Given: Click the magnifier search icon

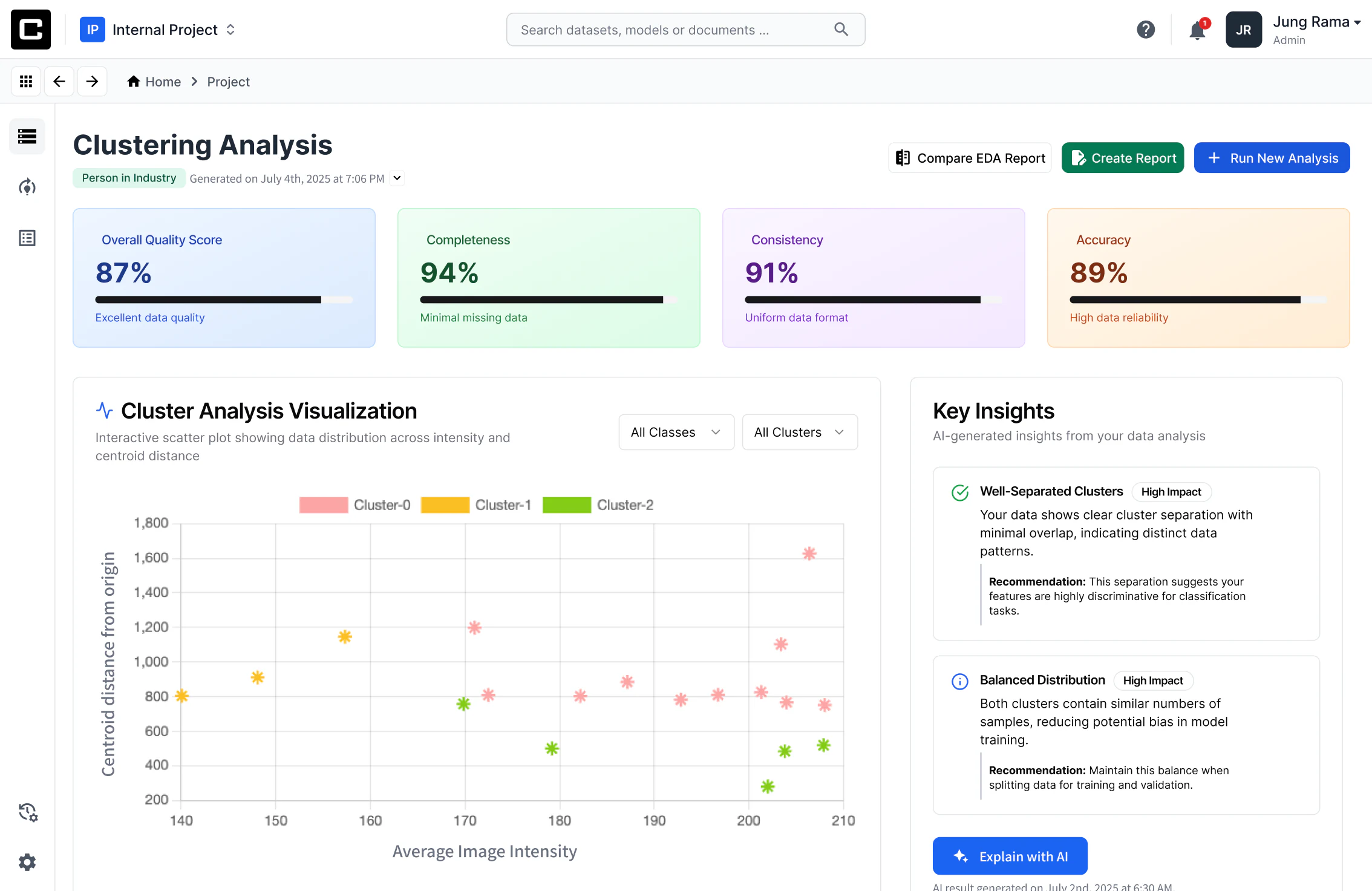Looking at the screenshot, I should (x=841, y=30).
